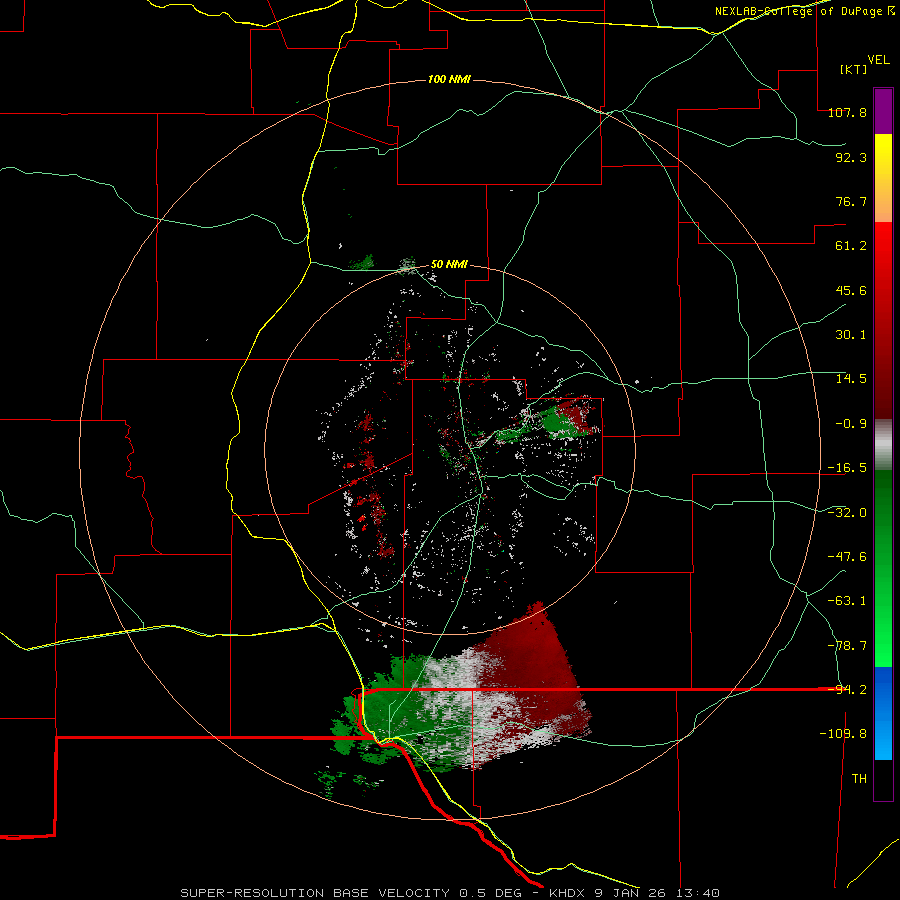The image size is (900, 900).
Task: Click the blue segment of color bar
Action: [883, 713]
